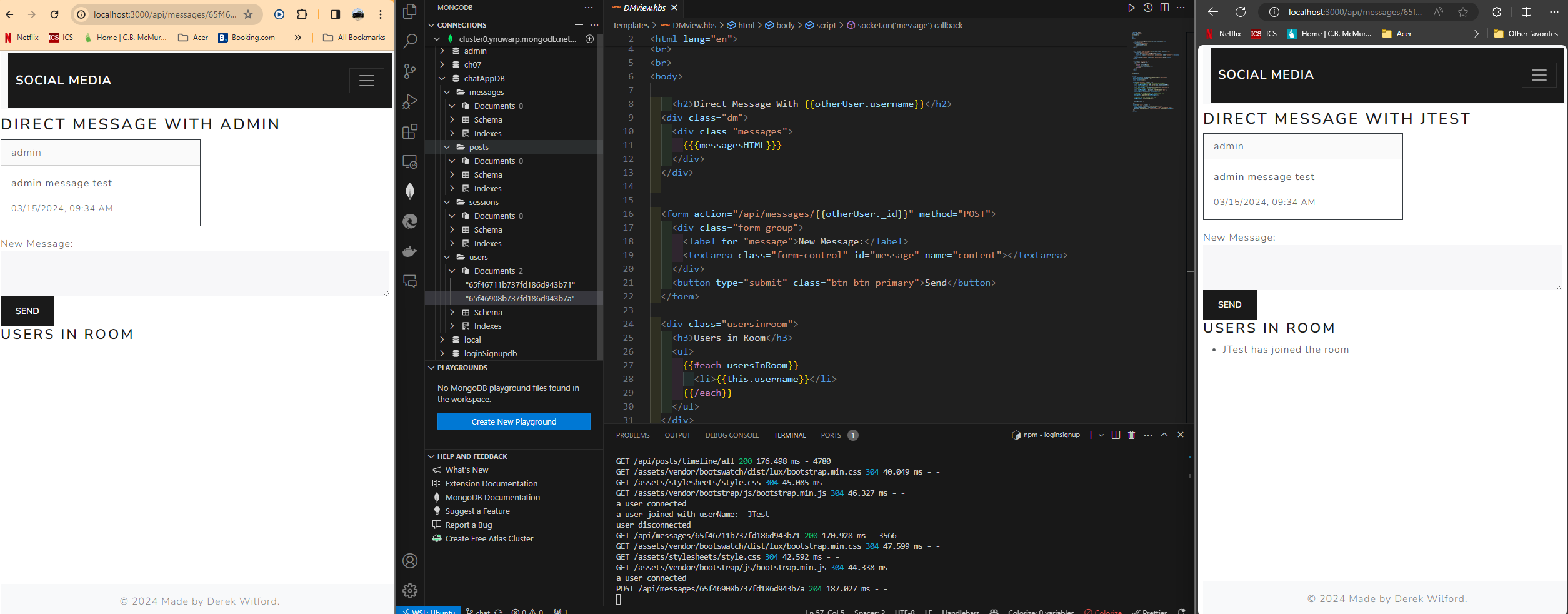Image resolution: width=1568 pixels, height=614 pixels.
Task: Open the Manage gear in VS Code
Action: [x=410, y=591]
